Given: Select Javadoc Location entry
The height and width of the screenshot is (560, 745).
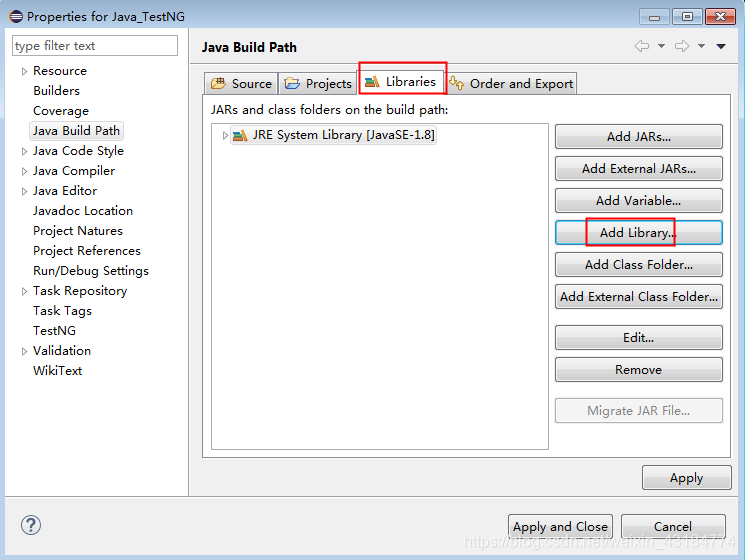Looking at the screenshot, I should 83,211.
